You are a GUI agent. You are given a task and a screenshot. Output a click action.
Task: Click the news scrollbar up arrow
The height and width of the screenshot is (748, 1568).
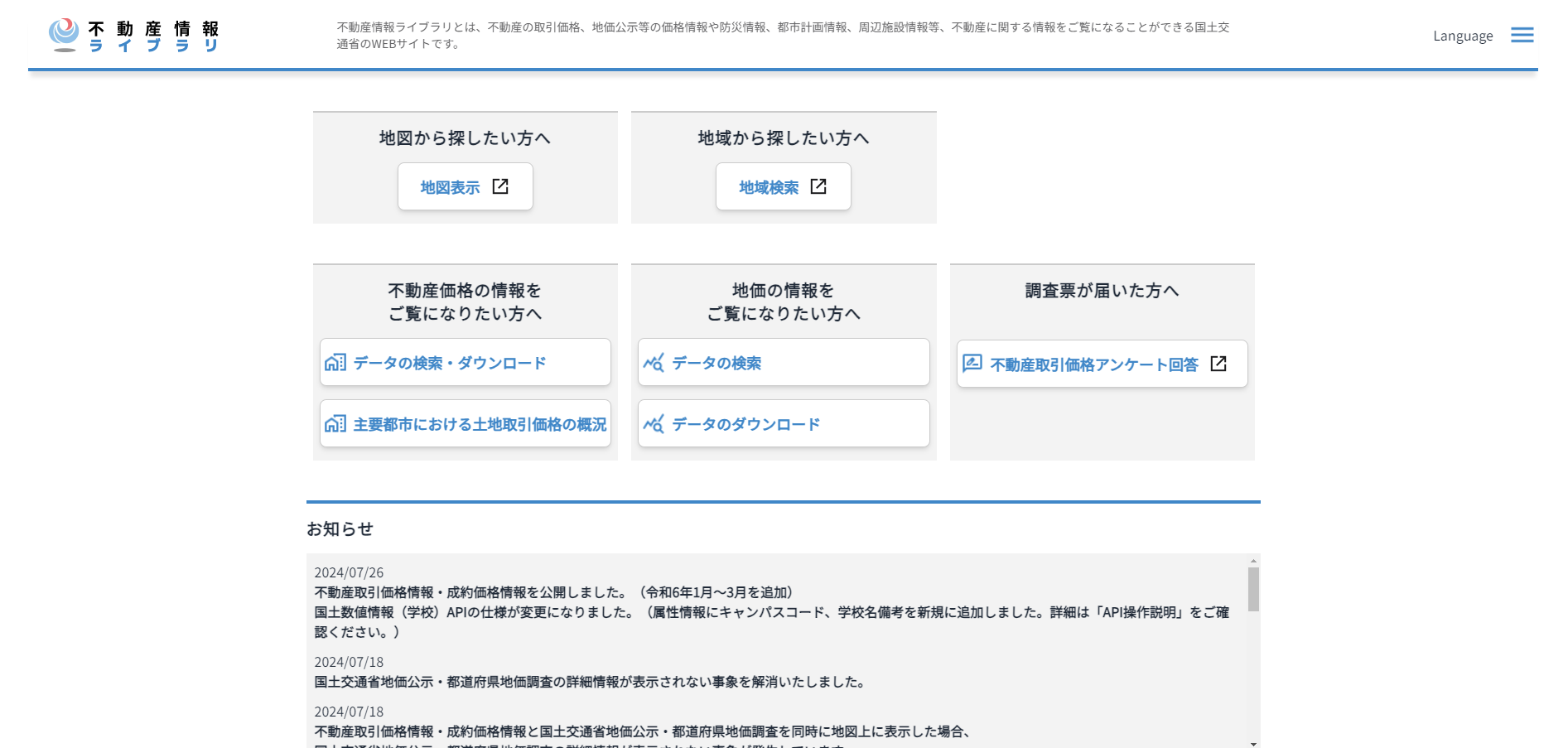(1253, 561)
